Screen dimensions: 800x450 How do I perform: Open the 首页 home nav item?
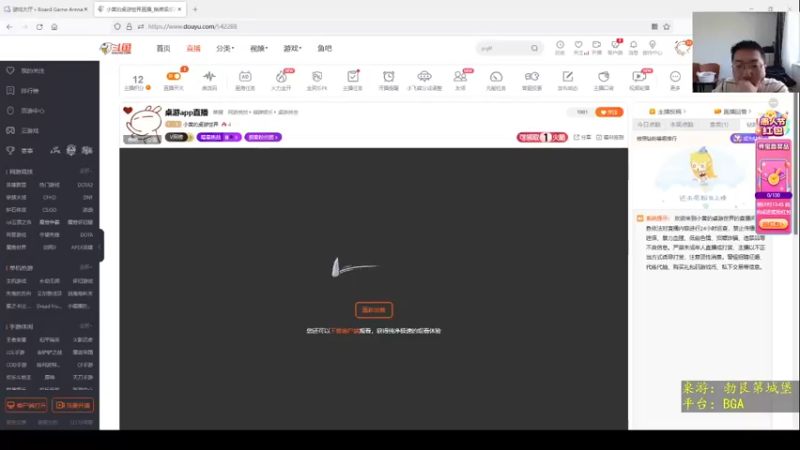click(163, 48)
